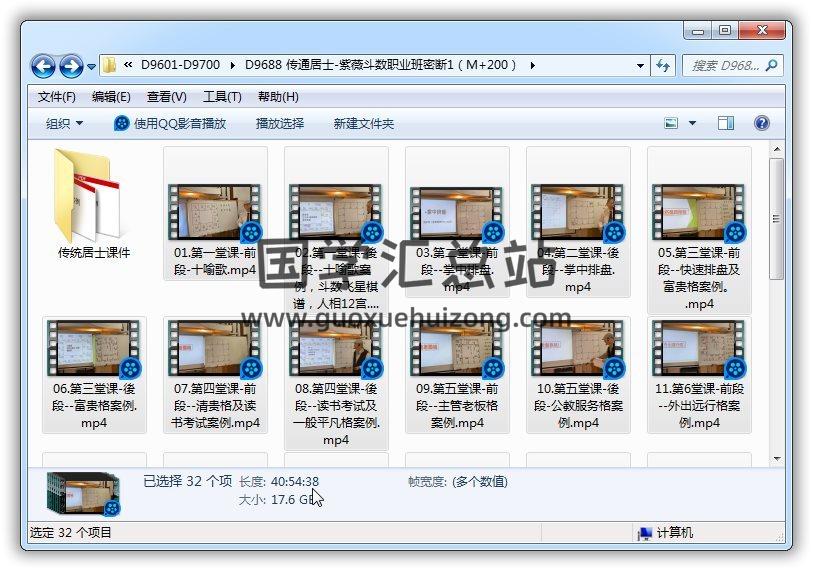813x571 pixels.
Task: Click the folder icon in the address bar
Action: coord(109,65)
